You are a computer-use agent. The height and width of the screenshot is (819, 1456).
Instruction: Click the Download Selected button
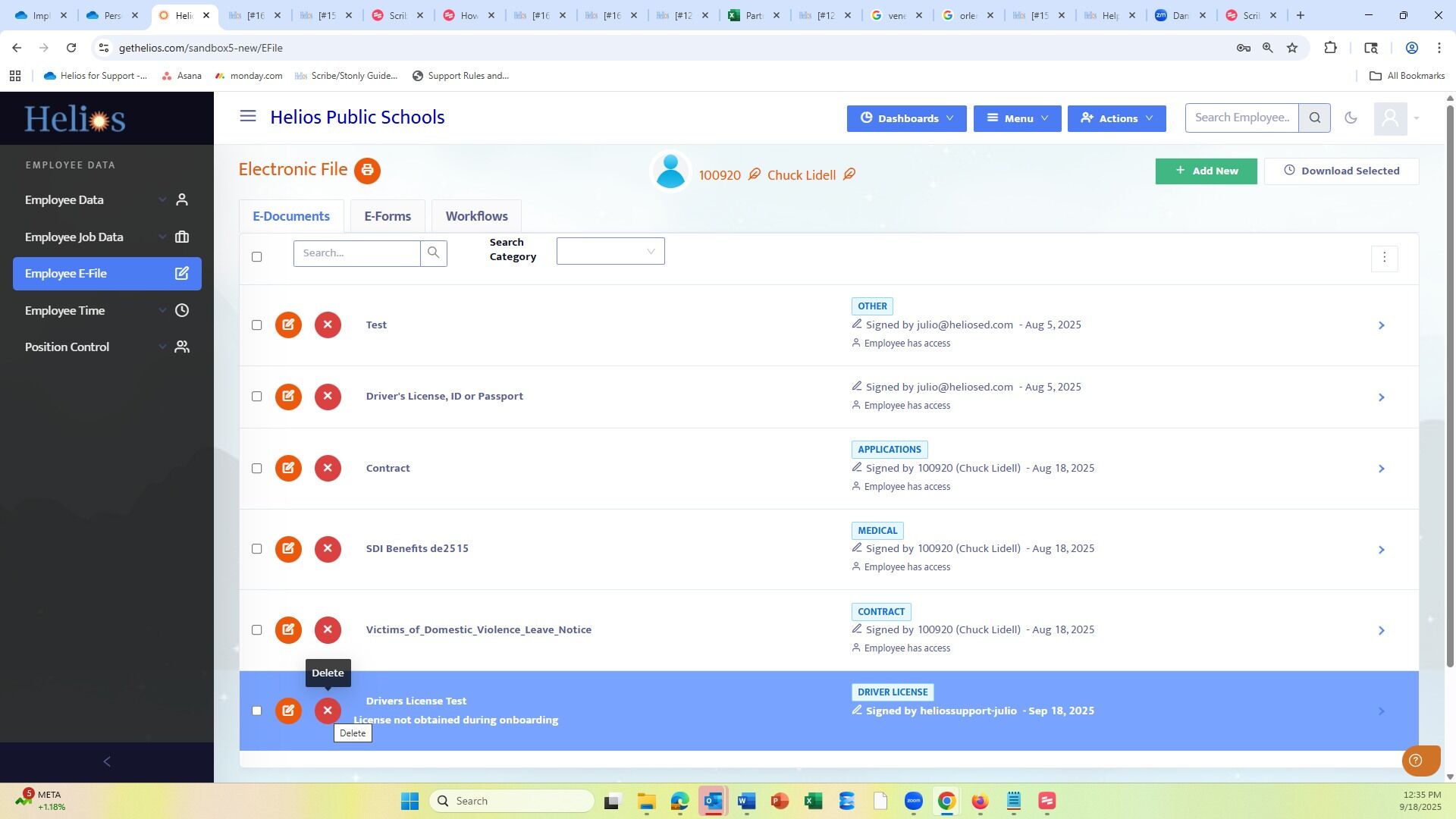(1341, 171)
